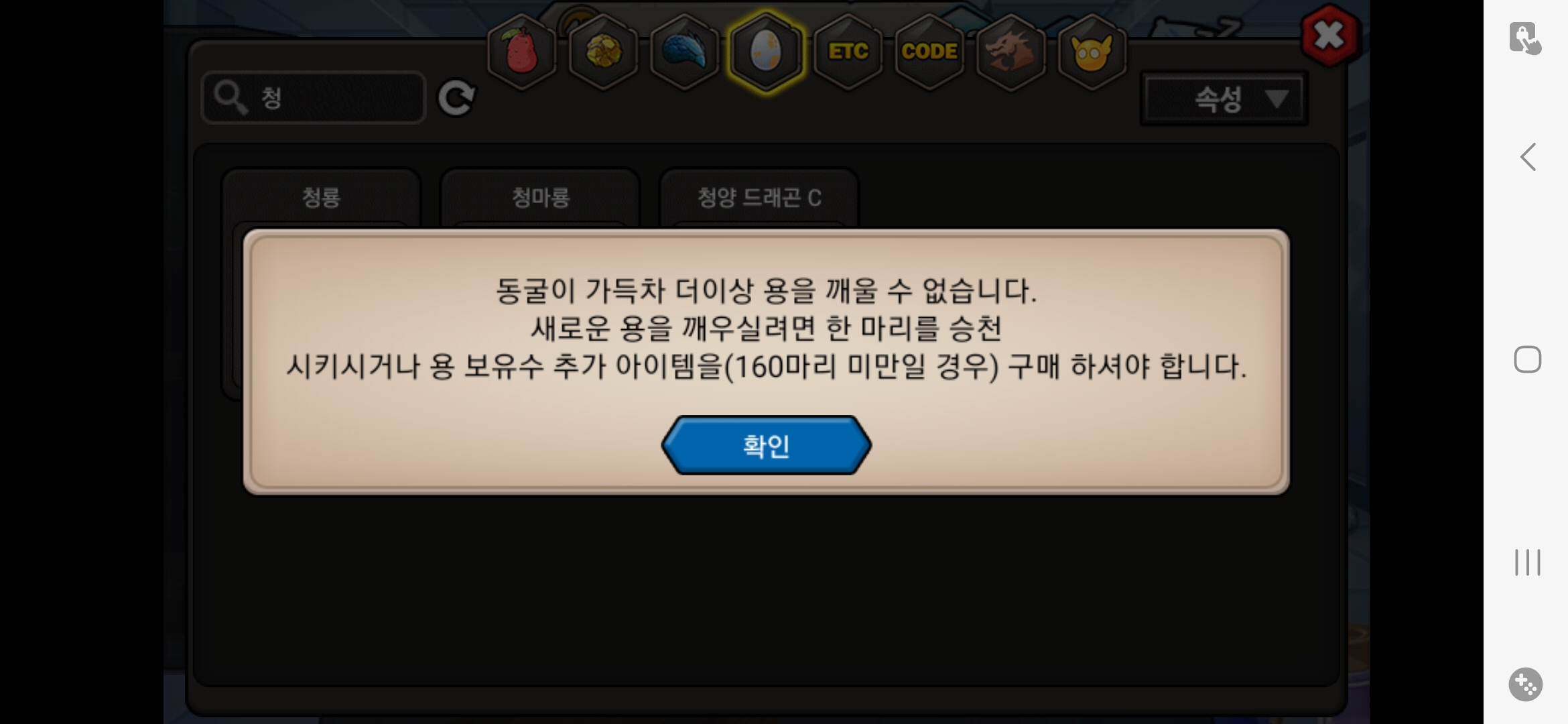Tap the Android back arrow

(1527, 158)
